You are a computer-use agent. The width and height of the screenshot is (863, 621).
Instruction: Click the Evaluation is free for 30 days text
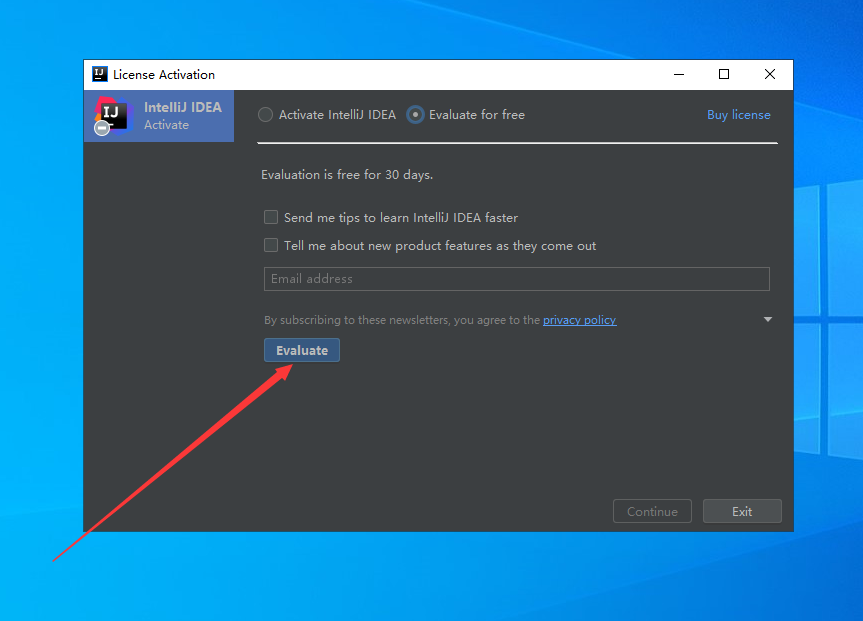[x=347, y=175]
